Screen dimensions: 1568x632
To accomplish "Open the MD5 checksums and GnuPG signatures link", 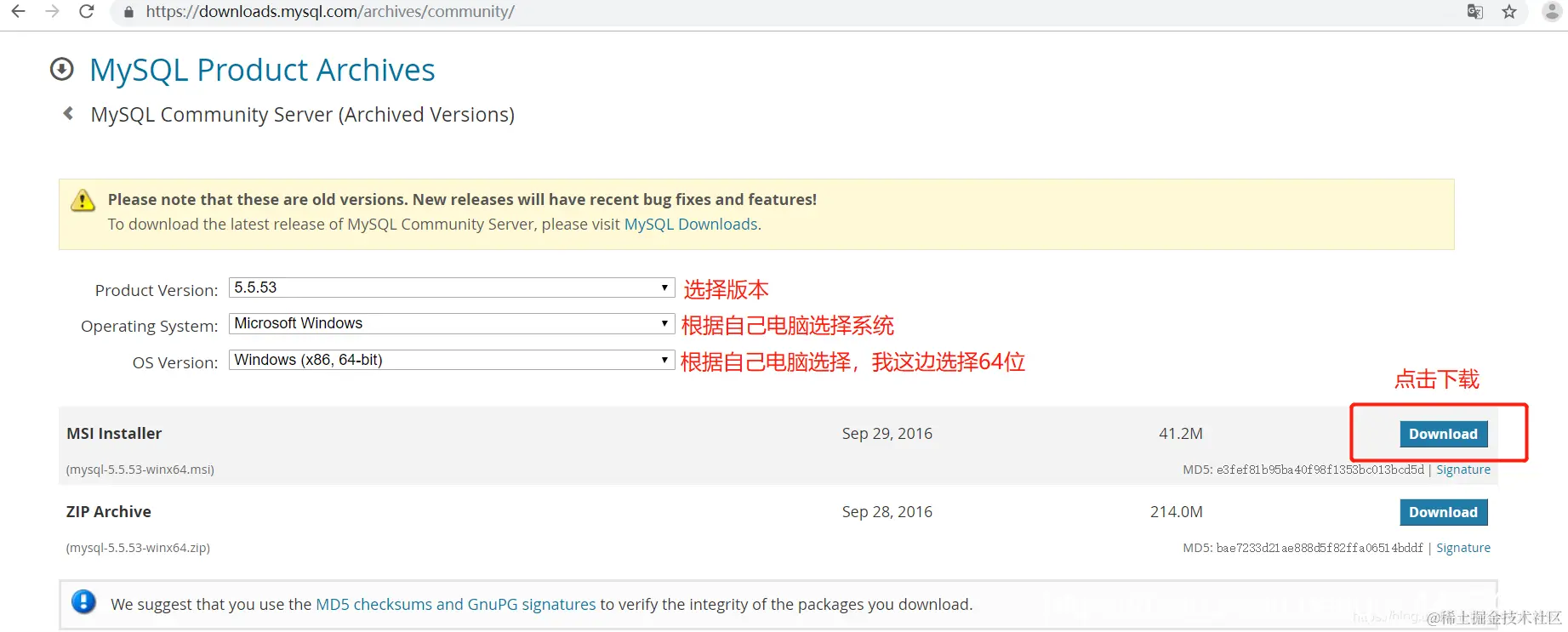I will tap(456, 605).
